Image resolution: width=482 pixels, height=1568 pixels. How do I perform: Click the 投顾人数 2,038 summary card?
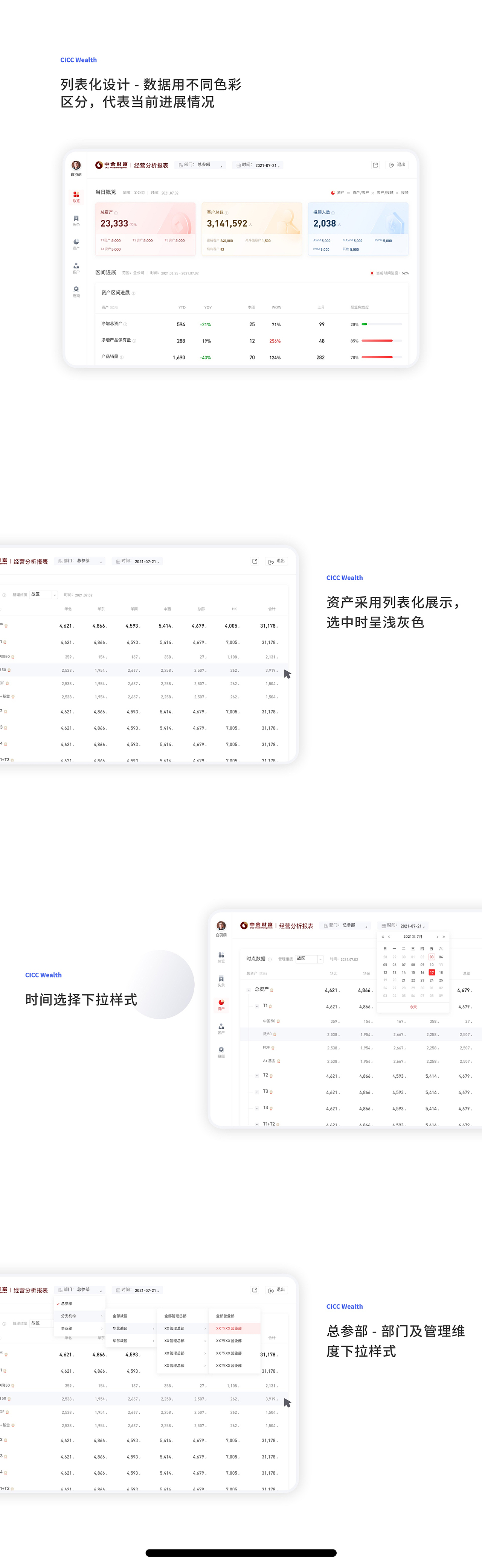pos(358,230)
